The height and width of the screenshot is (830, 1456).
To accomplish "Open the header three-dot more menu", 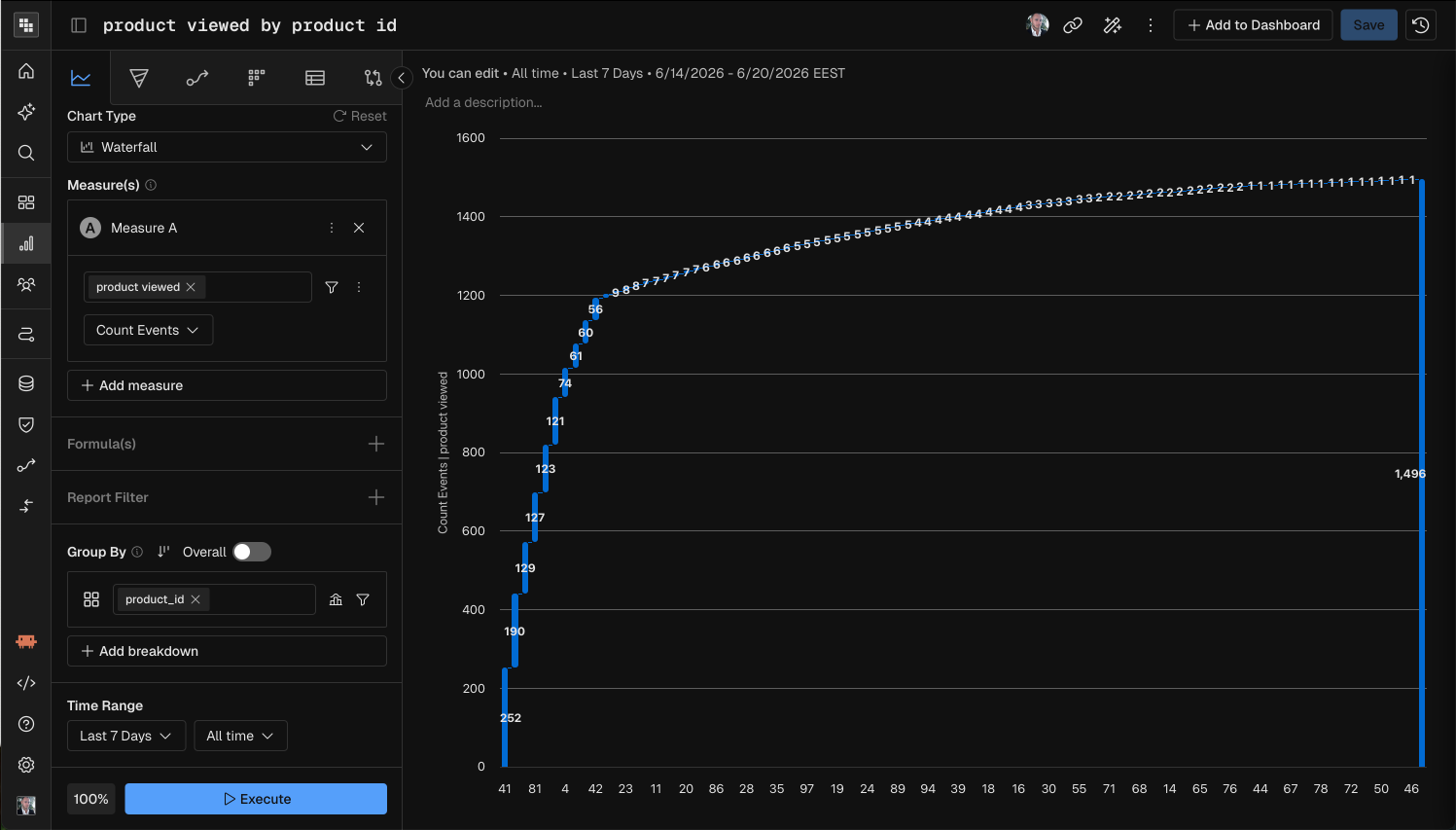I will tap(1151, 25).
